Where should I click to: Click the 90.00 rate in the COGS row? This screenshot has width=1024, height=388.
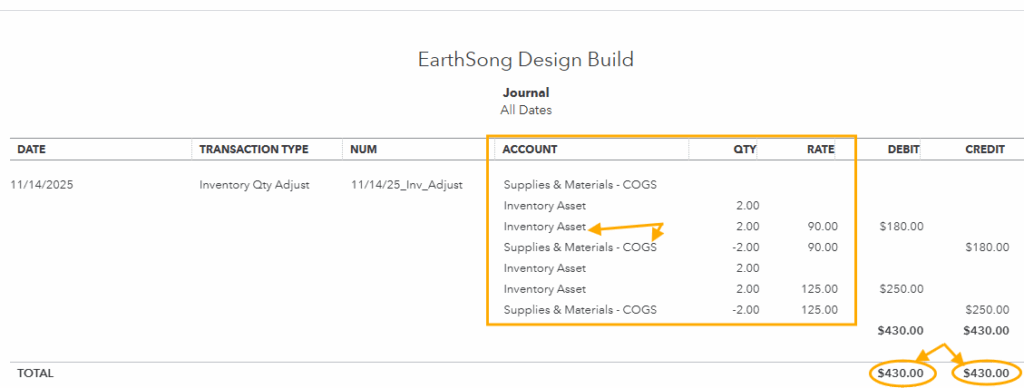point(824,248)
